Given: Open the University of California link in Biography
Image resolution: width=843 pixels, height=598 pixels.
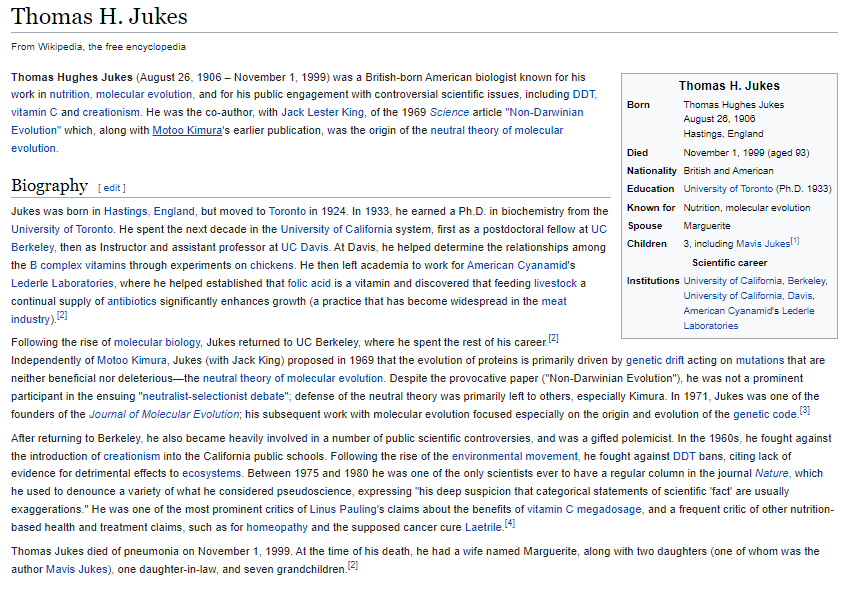Looking at the screenshot, I should pyautogui.click(x=337, y=229).
